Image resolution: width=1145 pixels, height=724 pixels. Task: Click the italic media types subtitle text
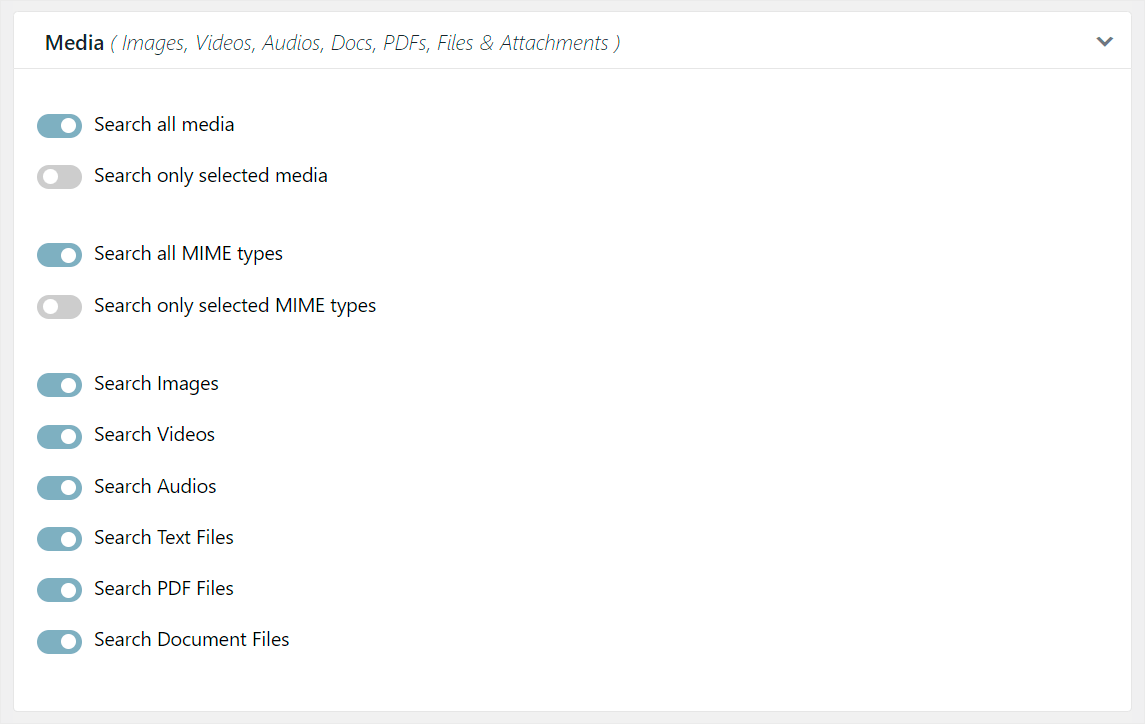pyautogui.click(x=365, y=42)
